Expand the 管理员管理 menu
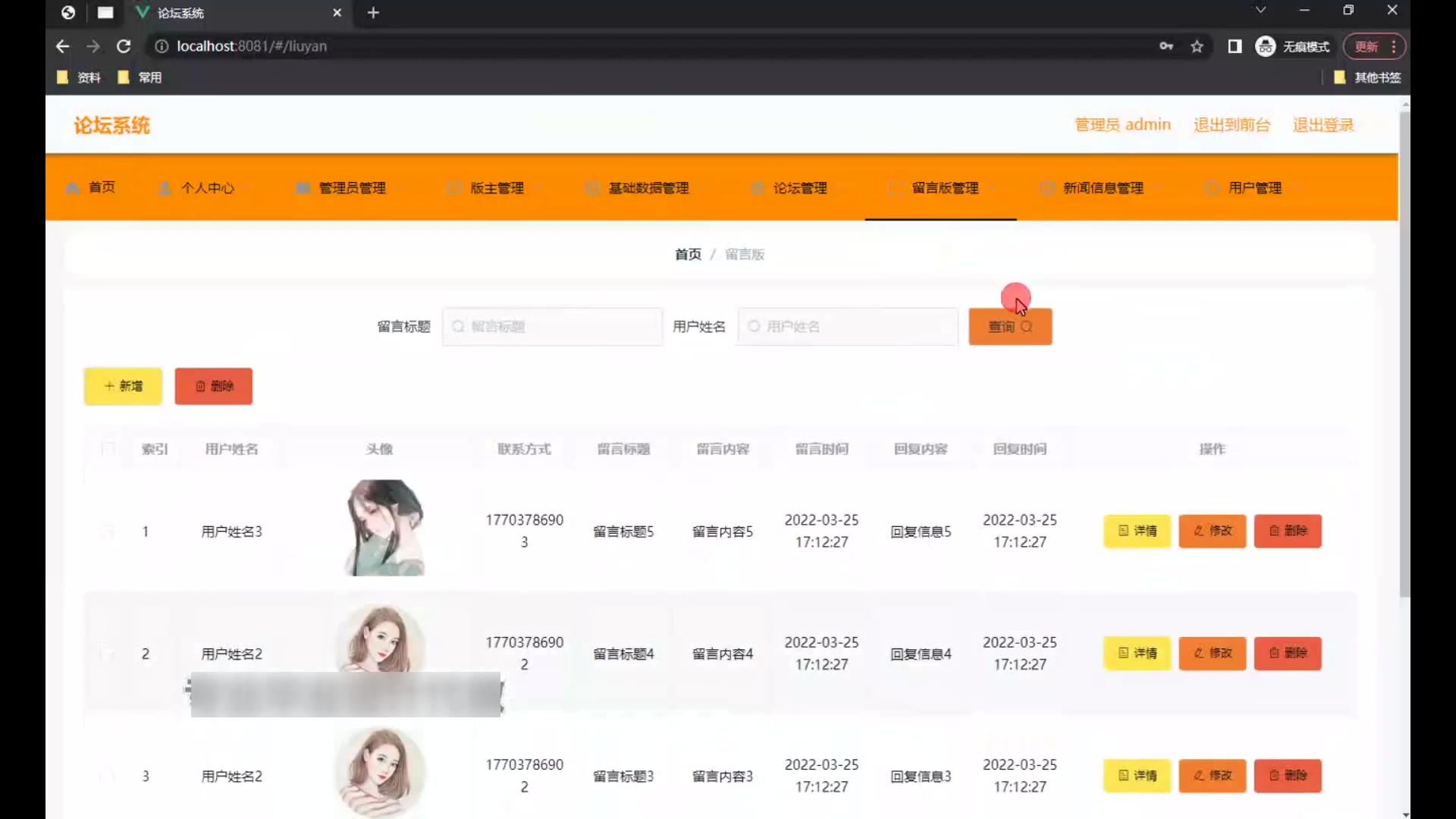1456x819 pixels. [352, 188]
